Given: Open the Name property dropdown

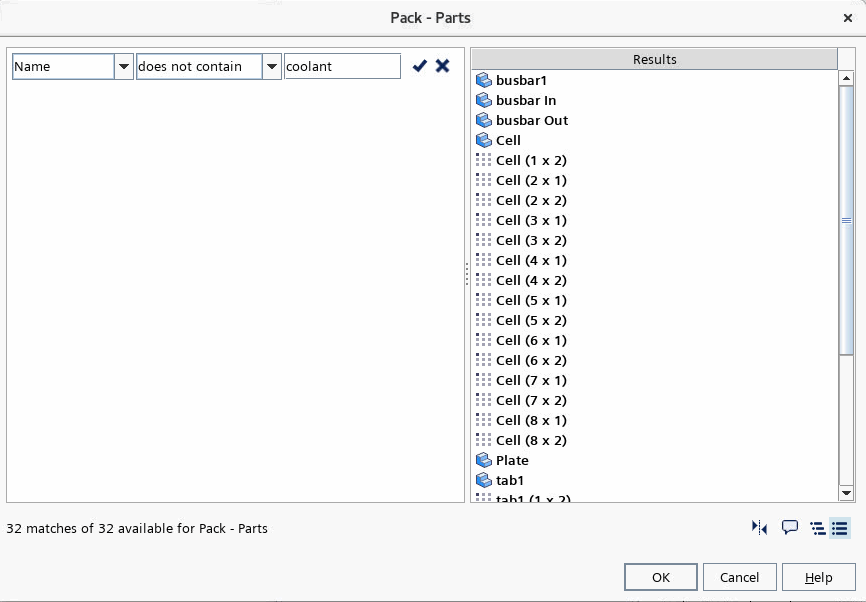Looking at the screenshot, I should point(124,66).
